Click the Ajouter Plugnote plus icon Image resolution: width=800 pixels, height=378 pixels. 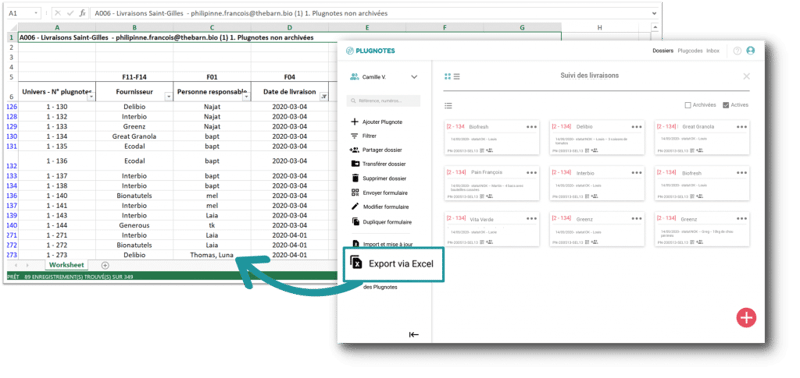click(x=355, y=122)
